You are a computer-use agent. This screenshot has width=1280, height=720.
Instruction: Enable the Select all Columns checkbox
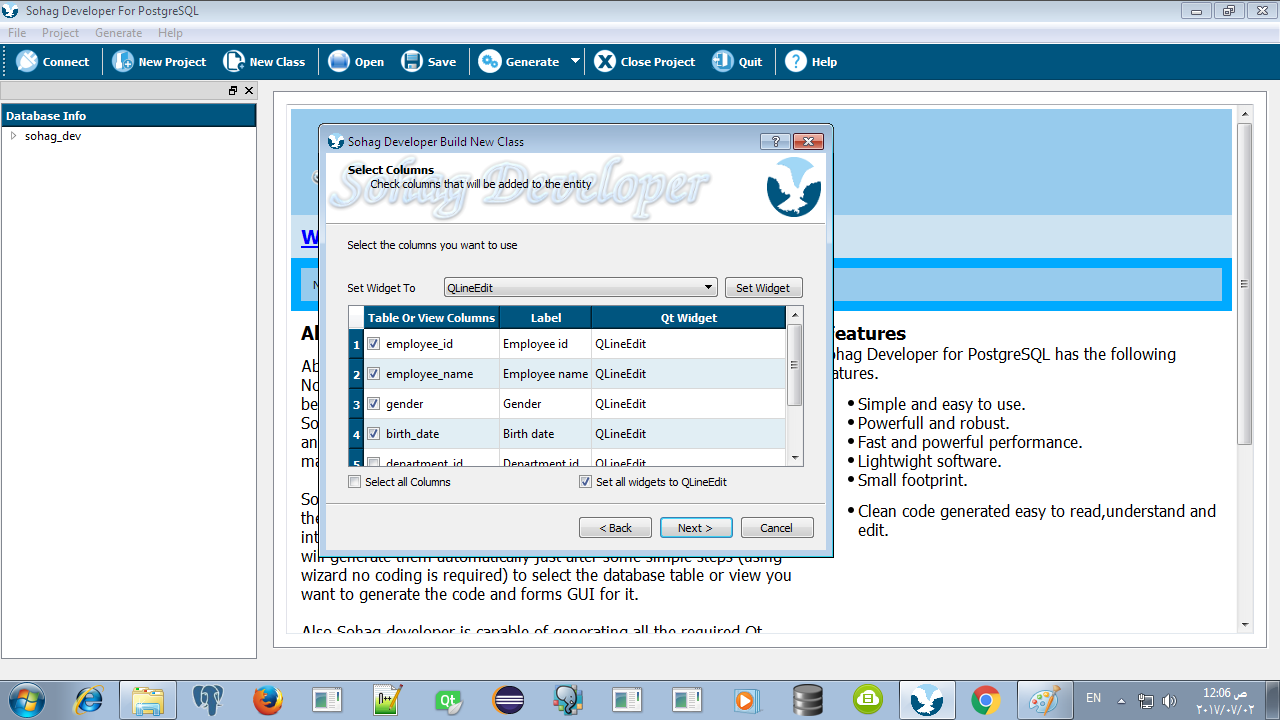pyautogui.click(x=355, y=482)
